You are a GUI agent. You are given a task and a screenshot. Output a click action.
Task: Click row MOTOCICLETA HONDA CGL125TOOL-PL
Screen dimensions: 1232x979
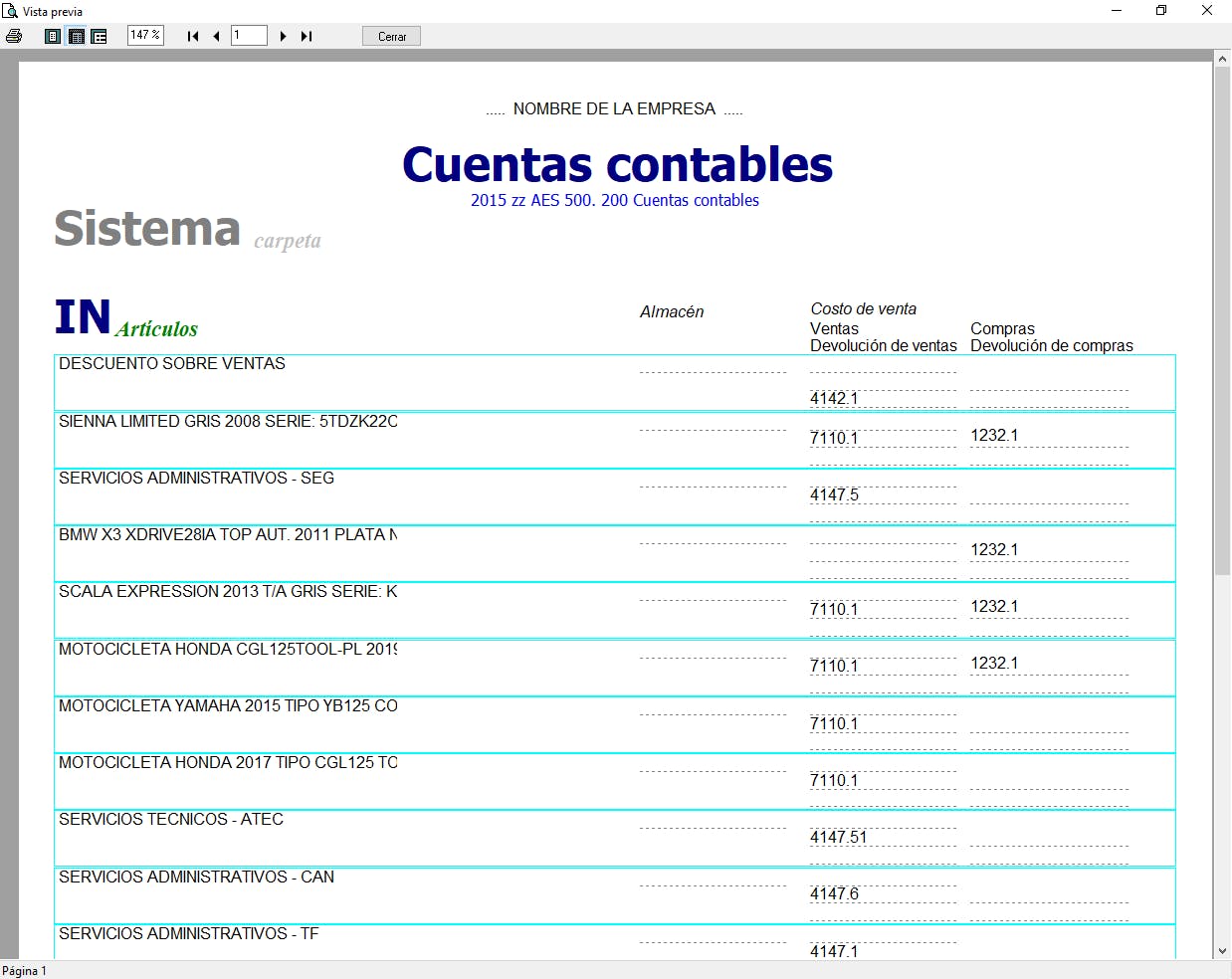pyautogui.click(x=615, y=668)
